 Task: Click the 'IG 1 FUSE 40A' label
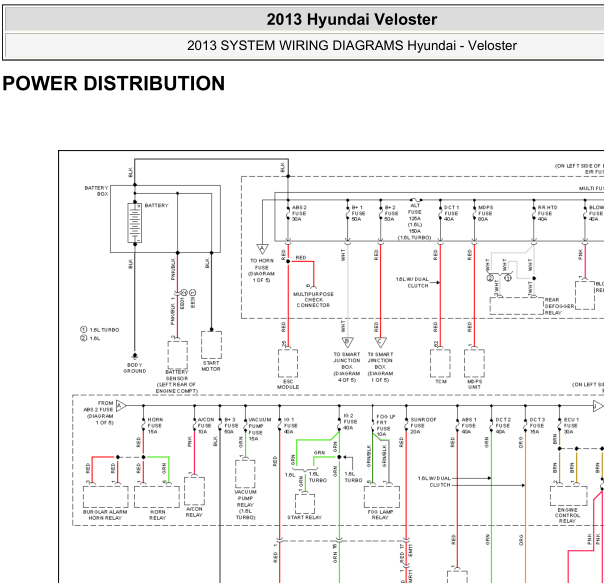tap(290, 425)
